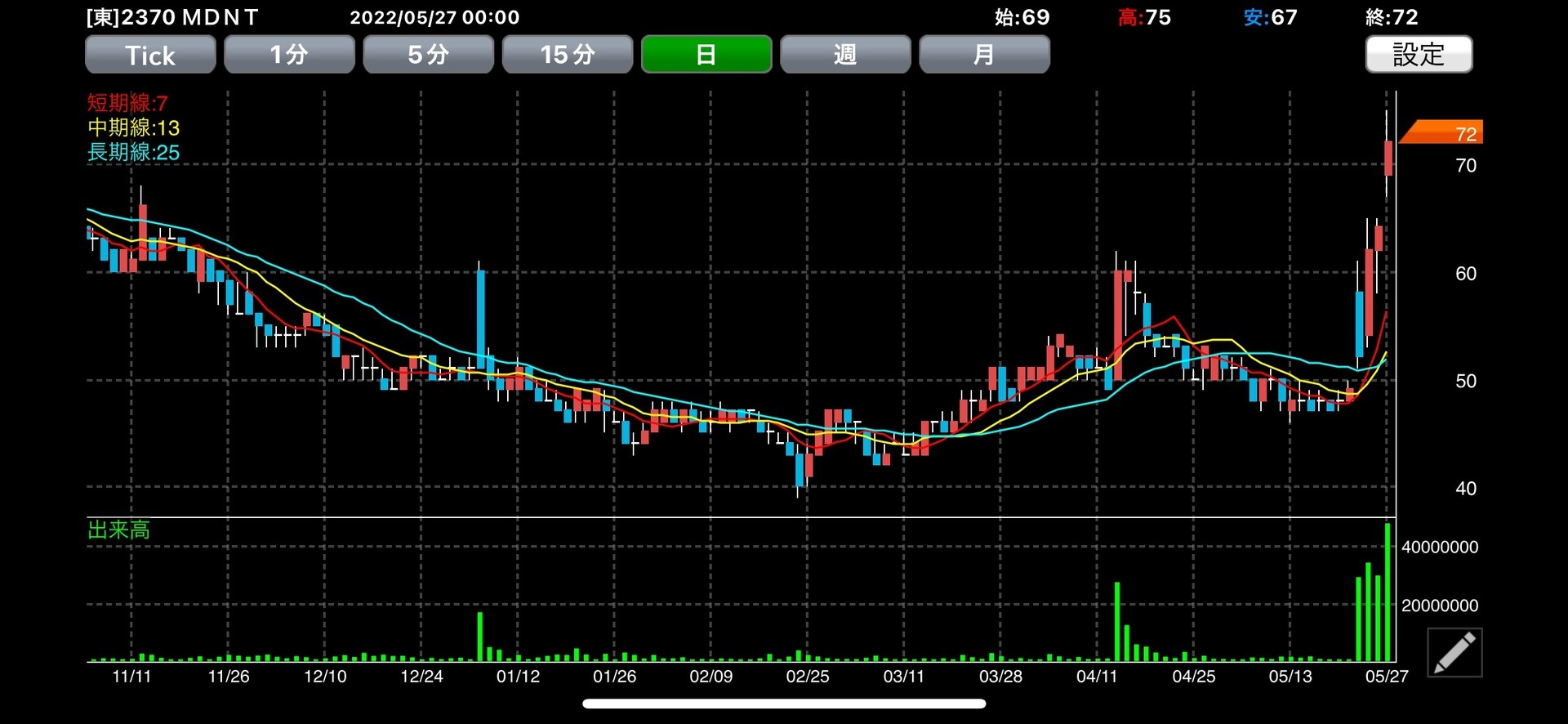
Task: Click the 2022/05/27 00:00 date text
Action: (x=434, y=17)
